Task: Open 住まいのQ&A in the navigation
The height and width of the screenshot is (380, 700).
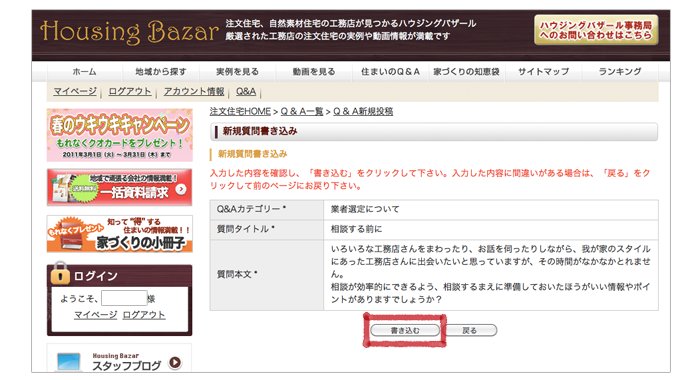Action: pos(390,71)
